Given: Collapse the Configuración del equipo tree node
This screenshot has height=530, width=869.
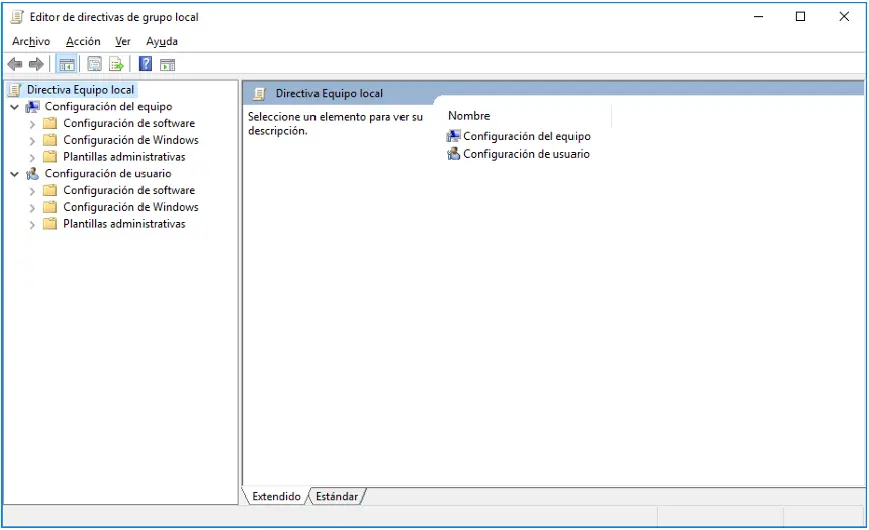Looking at the screenshot, I should (14, 106).
